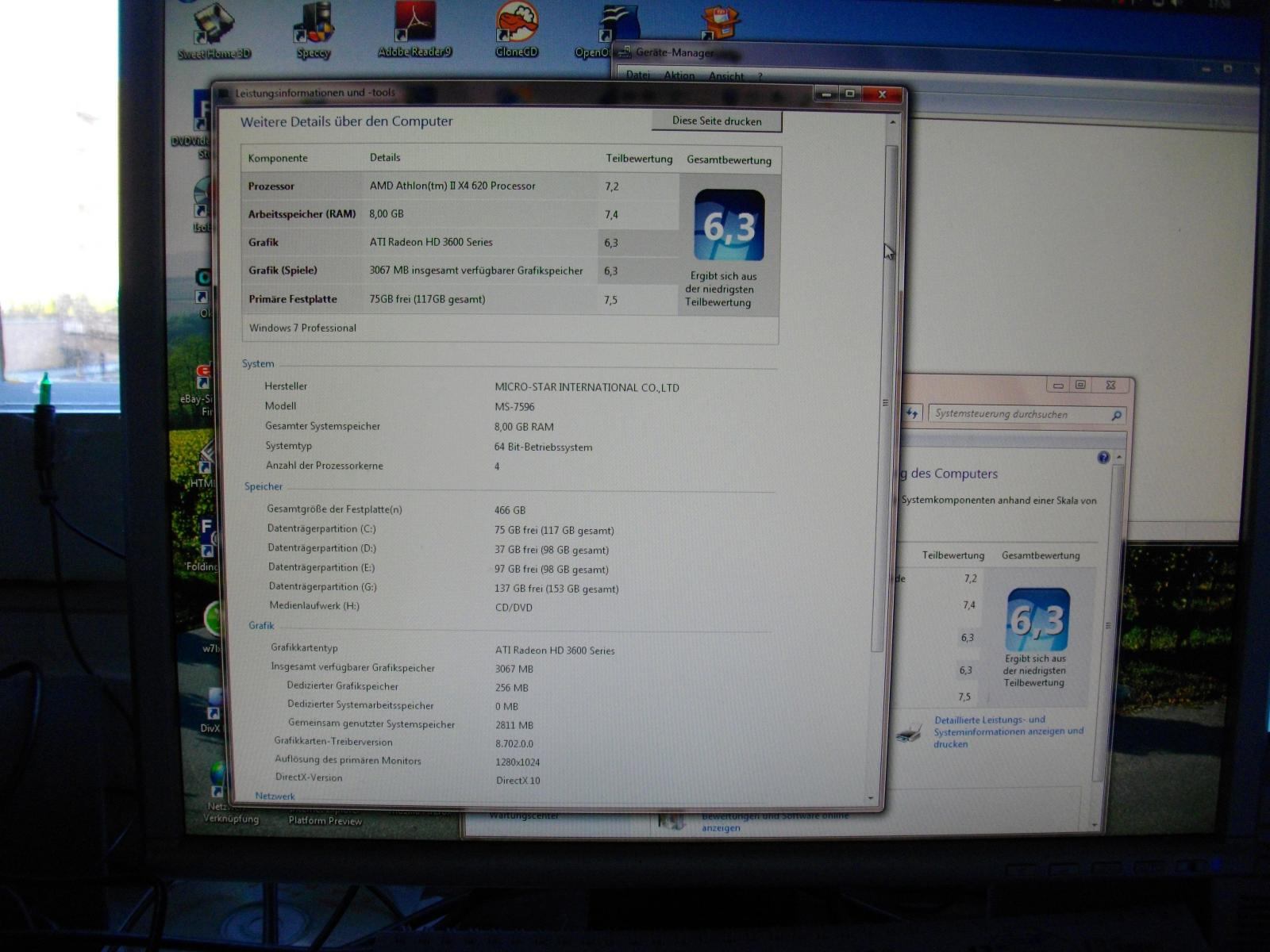
Task: Click the front window's scroll-up arrow
Action: click(891, 123)
